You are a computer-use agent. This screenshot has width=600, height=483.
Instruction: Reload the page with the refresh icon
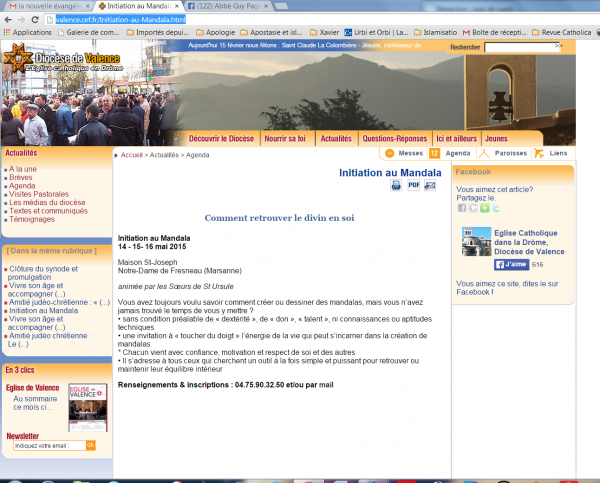pyautogui.click(x=35, y=20)
